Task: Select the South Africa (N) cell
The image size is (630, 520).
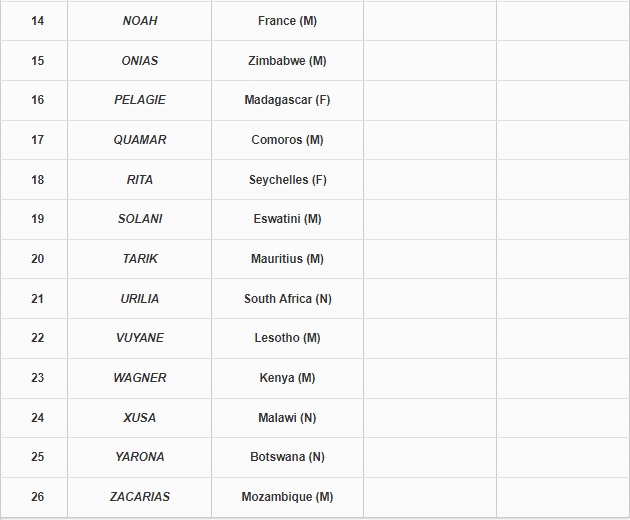Action: pos(287,299)
